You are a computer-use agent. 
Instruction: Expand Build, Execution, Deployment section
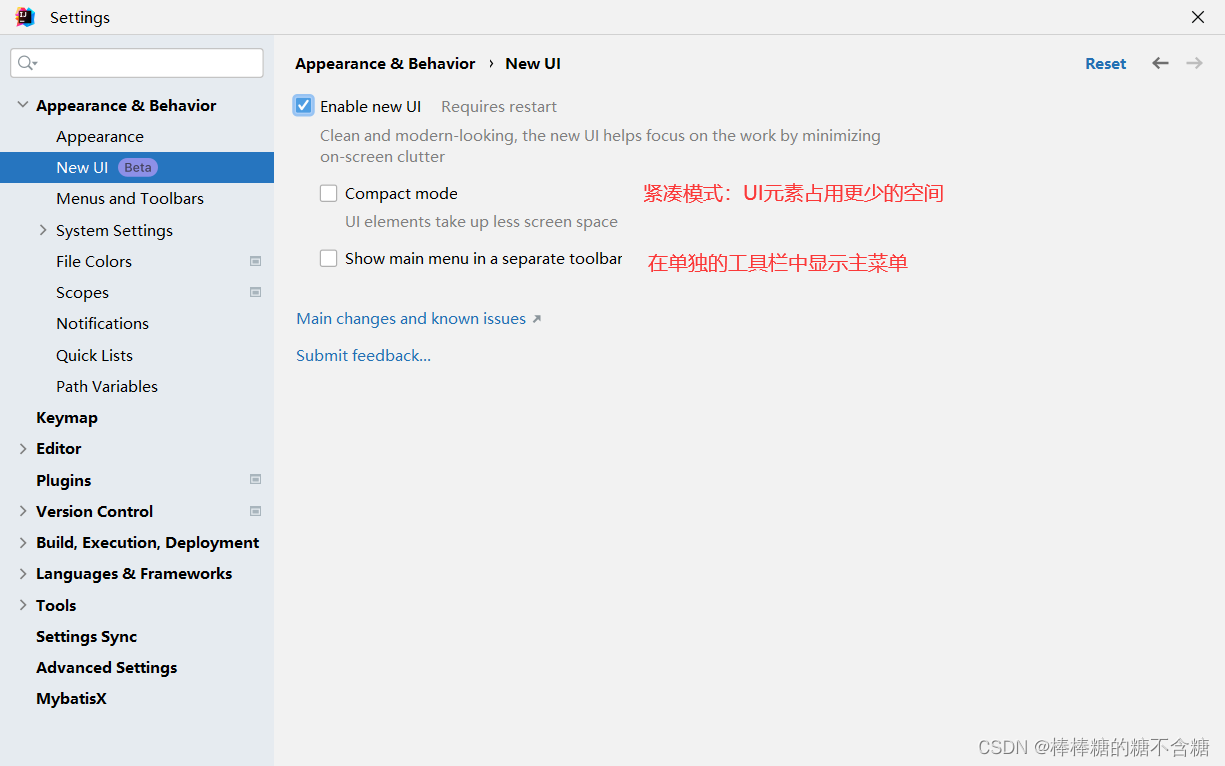click(x=23, y=542)
